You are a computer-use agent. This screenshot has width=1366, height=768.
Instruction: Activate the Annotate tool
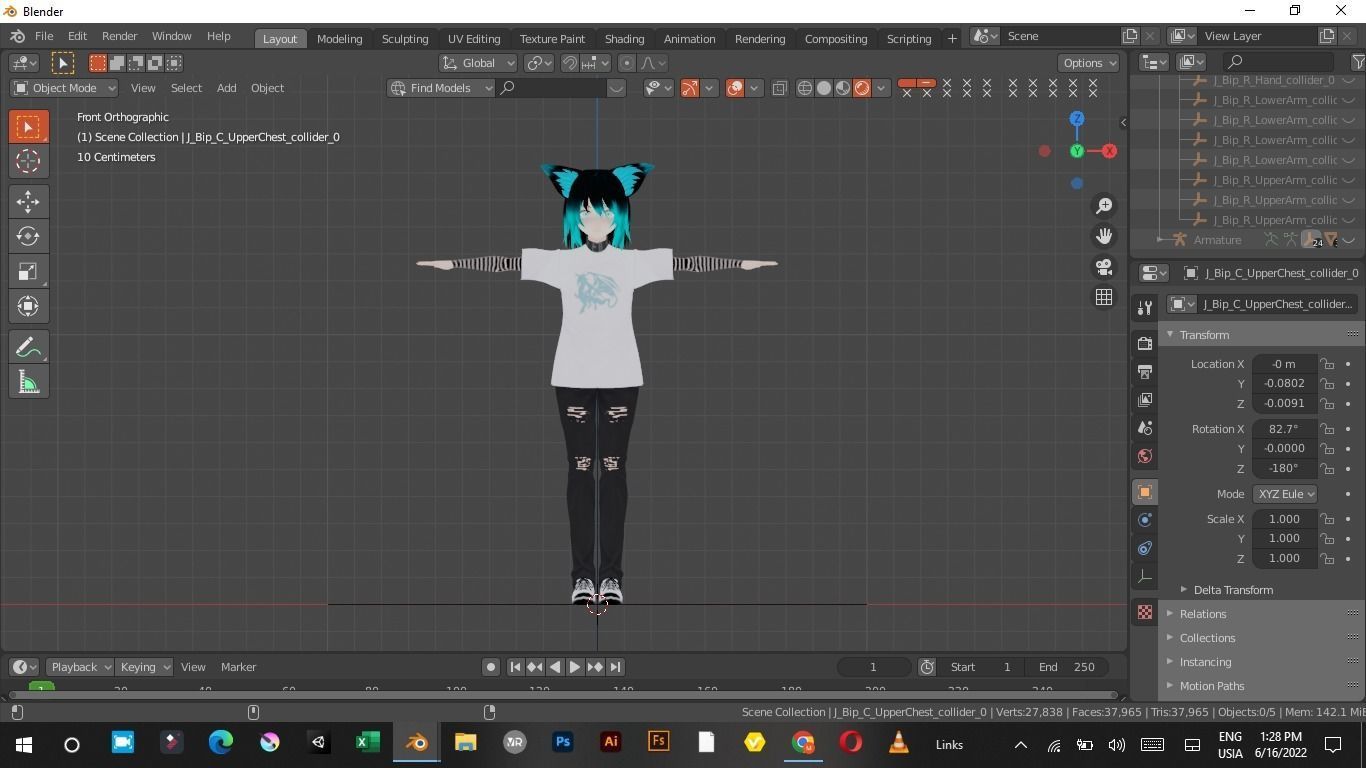click(28, 346)
